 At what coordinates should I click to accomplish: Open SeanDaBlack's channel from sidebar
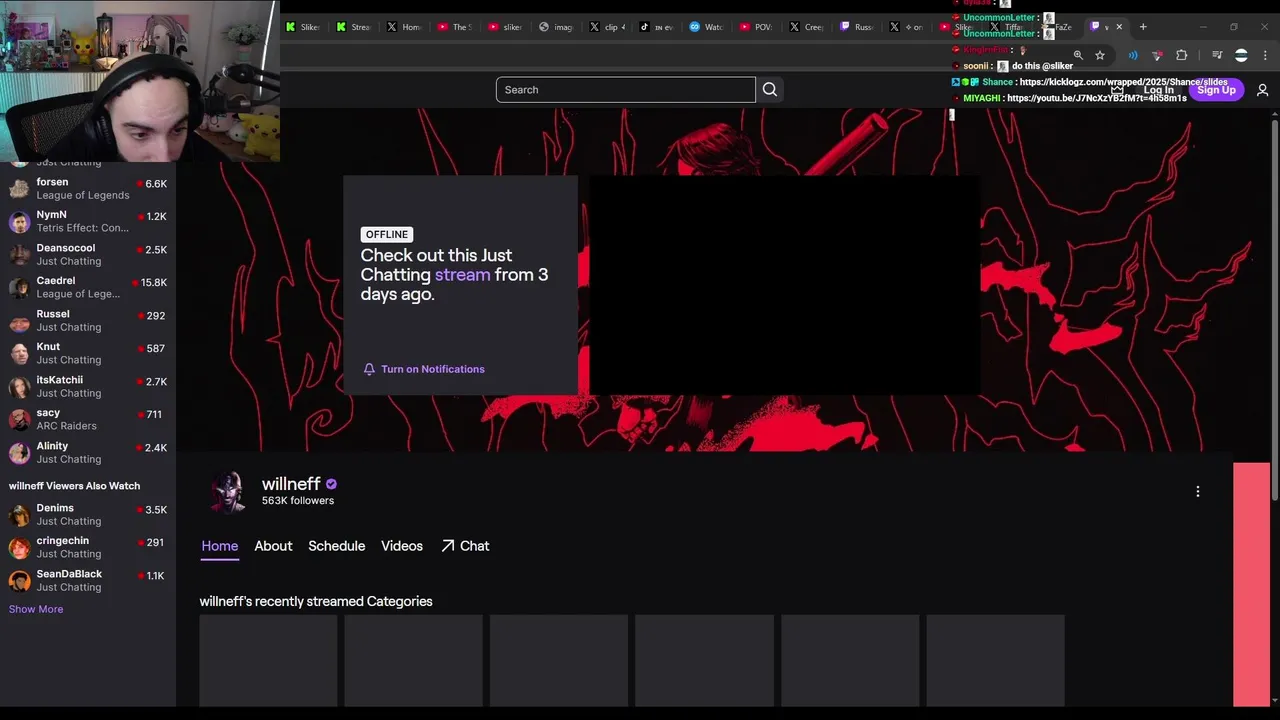(x=88, y=580)
